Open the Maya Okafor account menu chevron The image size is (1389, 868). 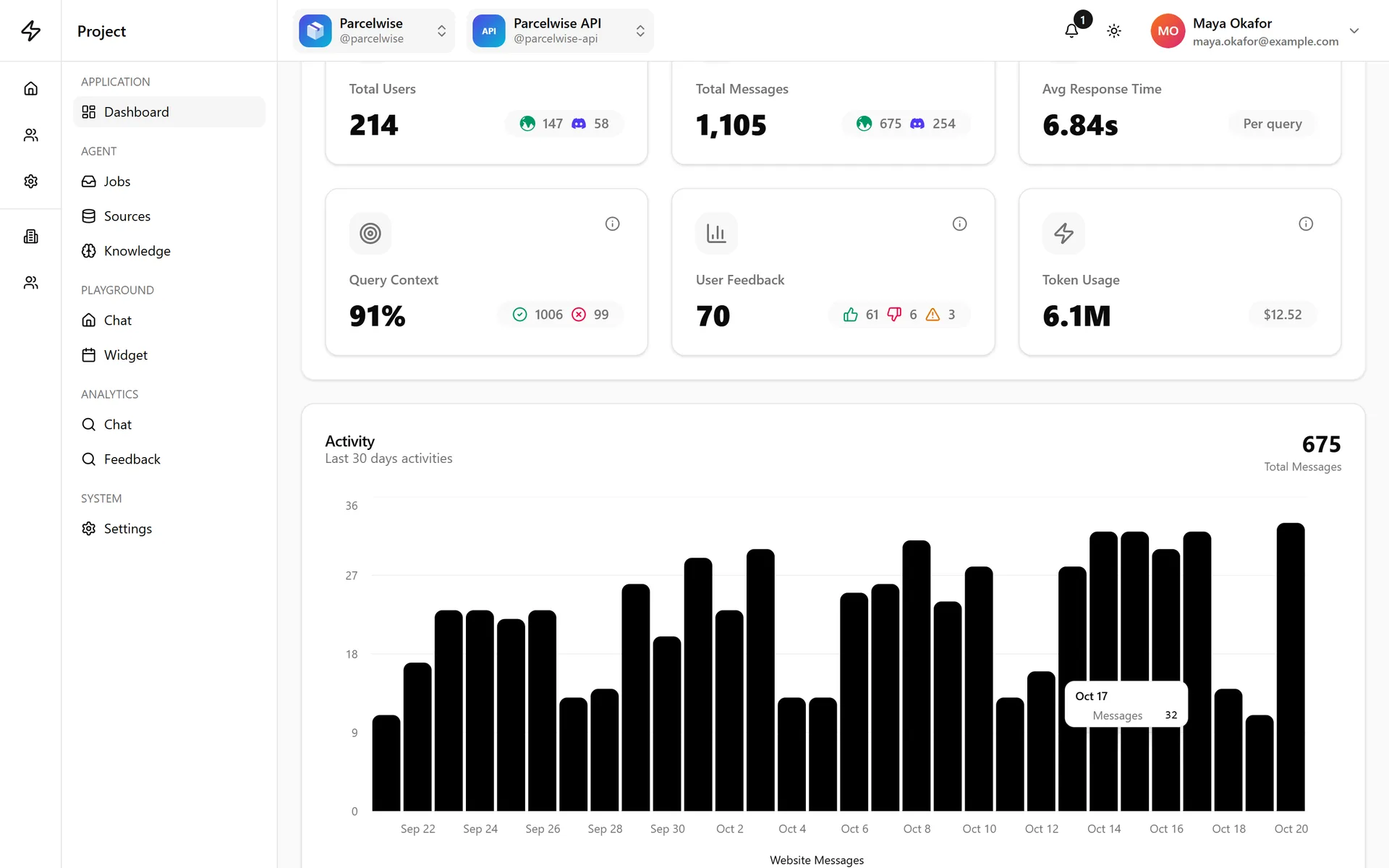pos(1354,30)
